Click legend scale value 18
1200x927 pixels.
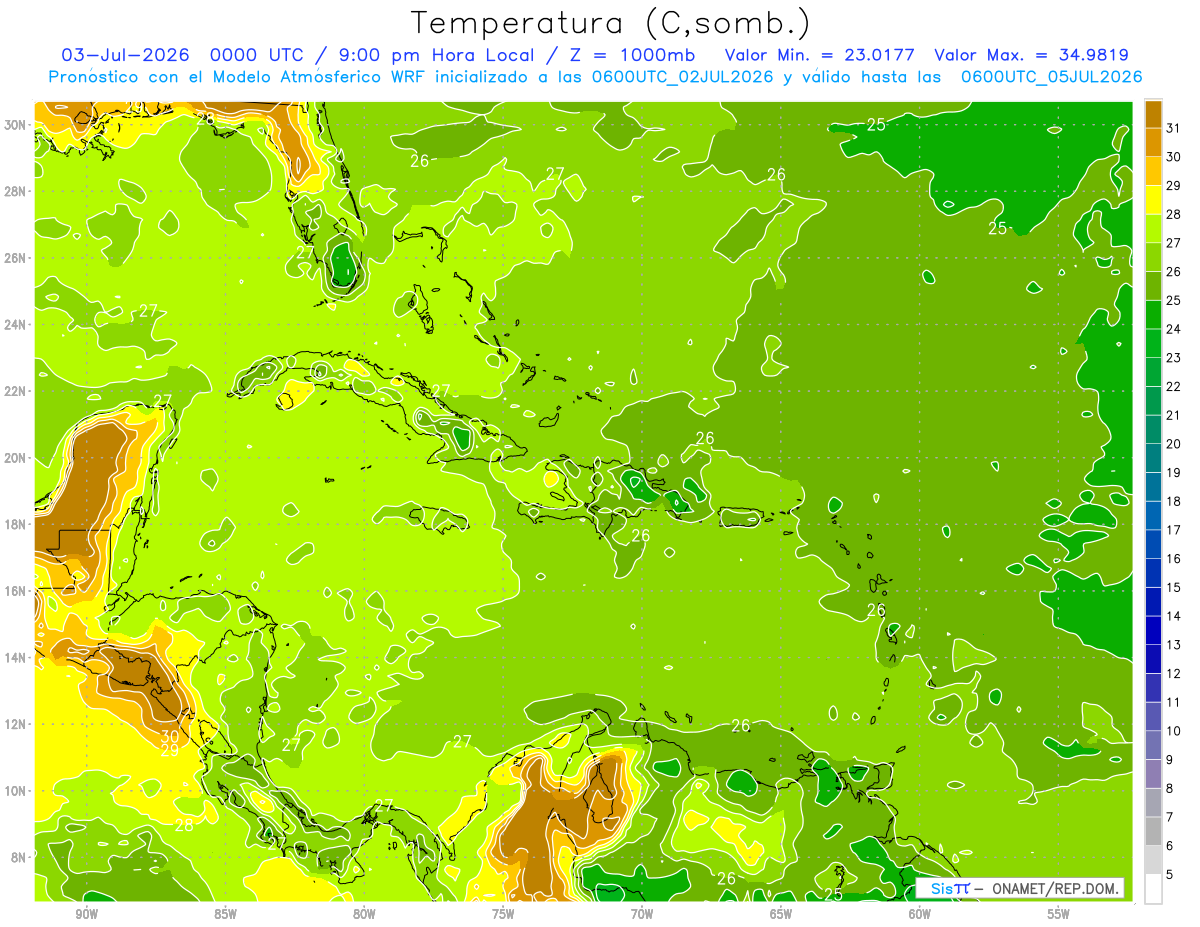click(1173, 502)
